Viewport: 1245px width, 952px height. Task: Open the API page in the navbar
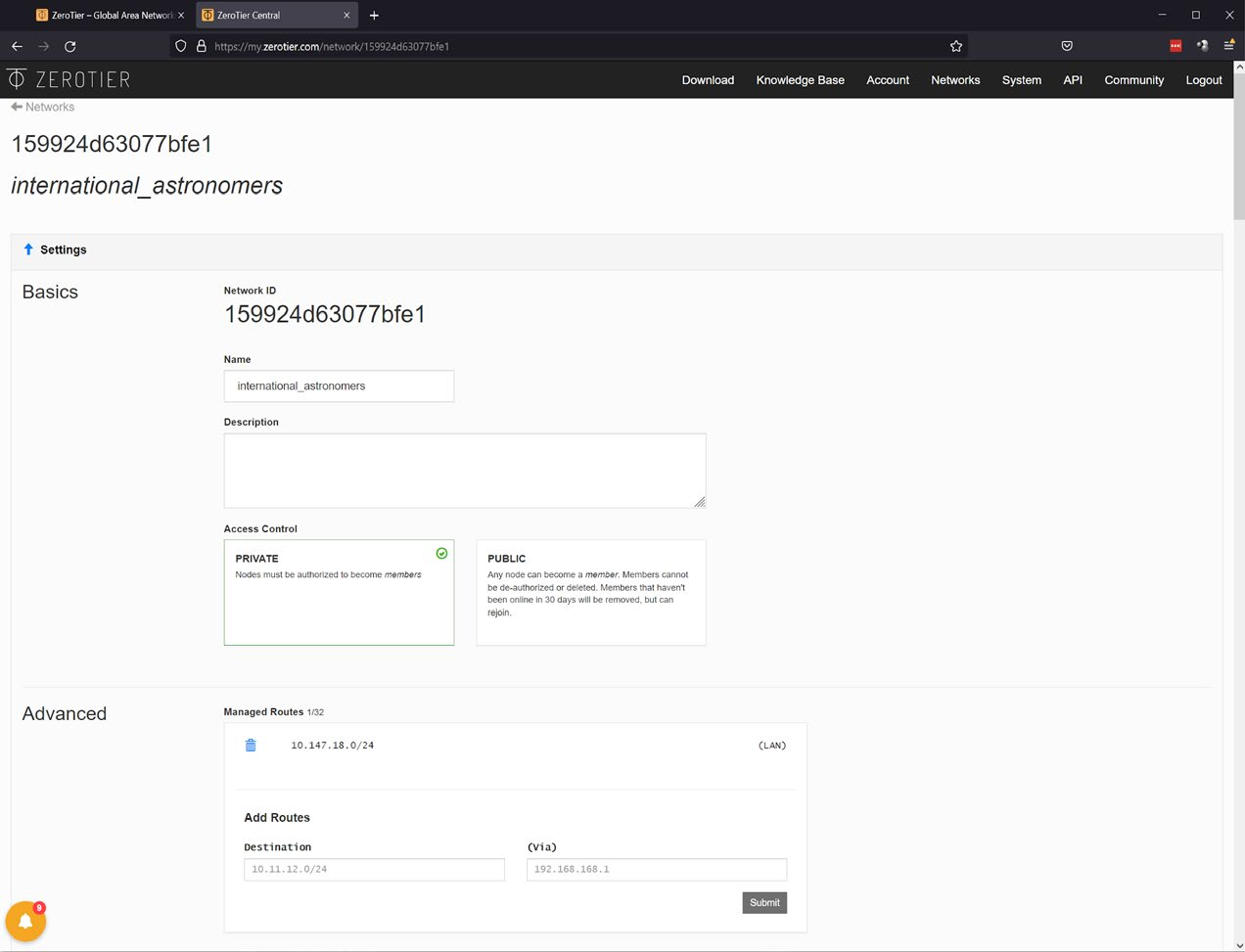click(1073, 80)
